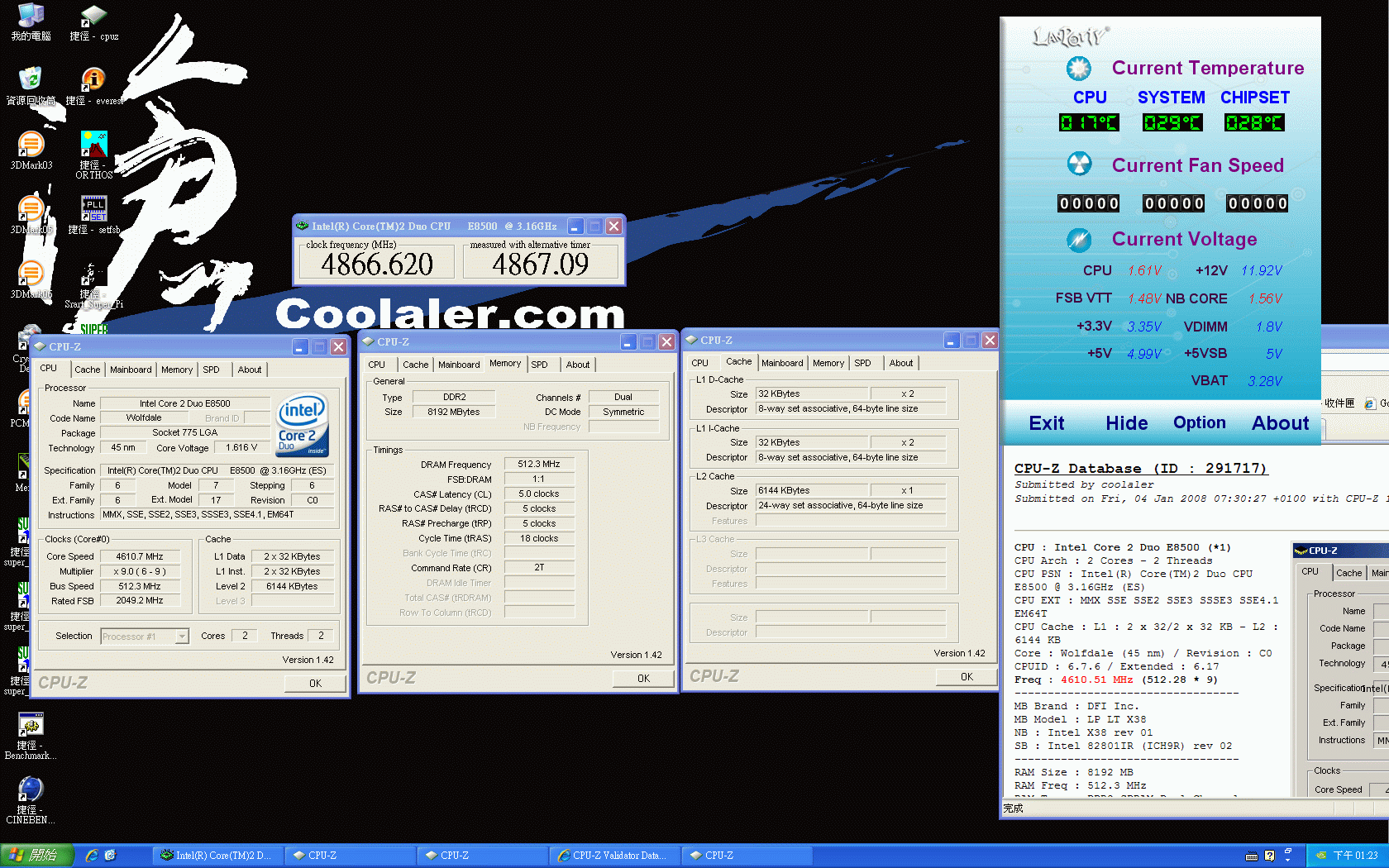The image size is (1389, 868).
Task: Click the Internet Explorer quick launch icon
Action: (92, 856)
